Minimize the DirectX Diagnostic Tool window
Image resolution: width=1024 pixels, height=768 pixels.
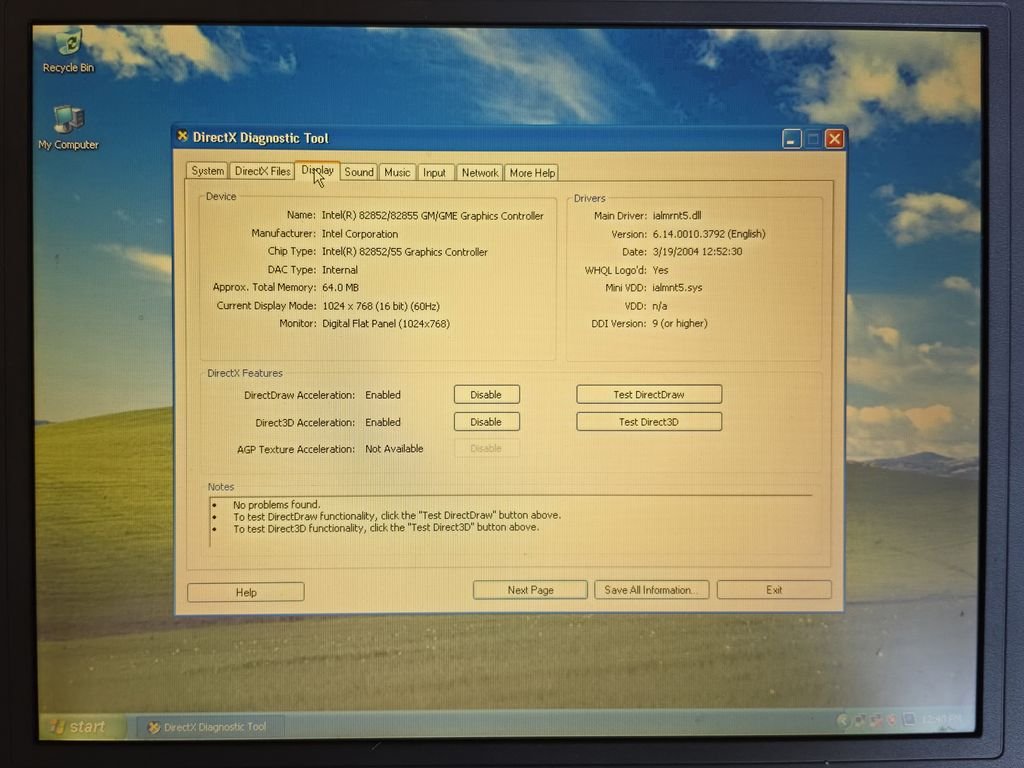[x=792, y=138]
